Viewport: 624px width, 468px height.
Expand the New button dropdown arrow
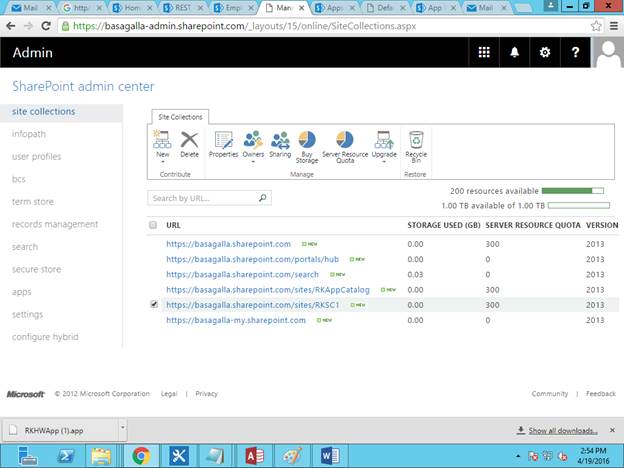click(x=162, y=162)
